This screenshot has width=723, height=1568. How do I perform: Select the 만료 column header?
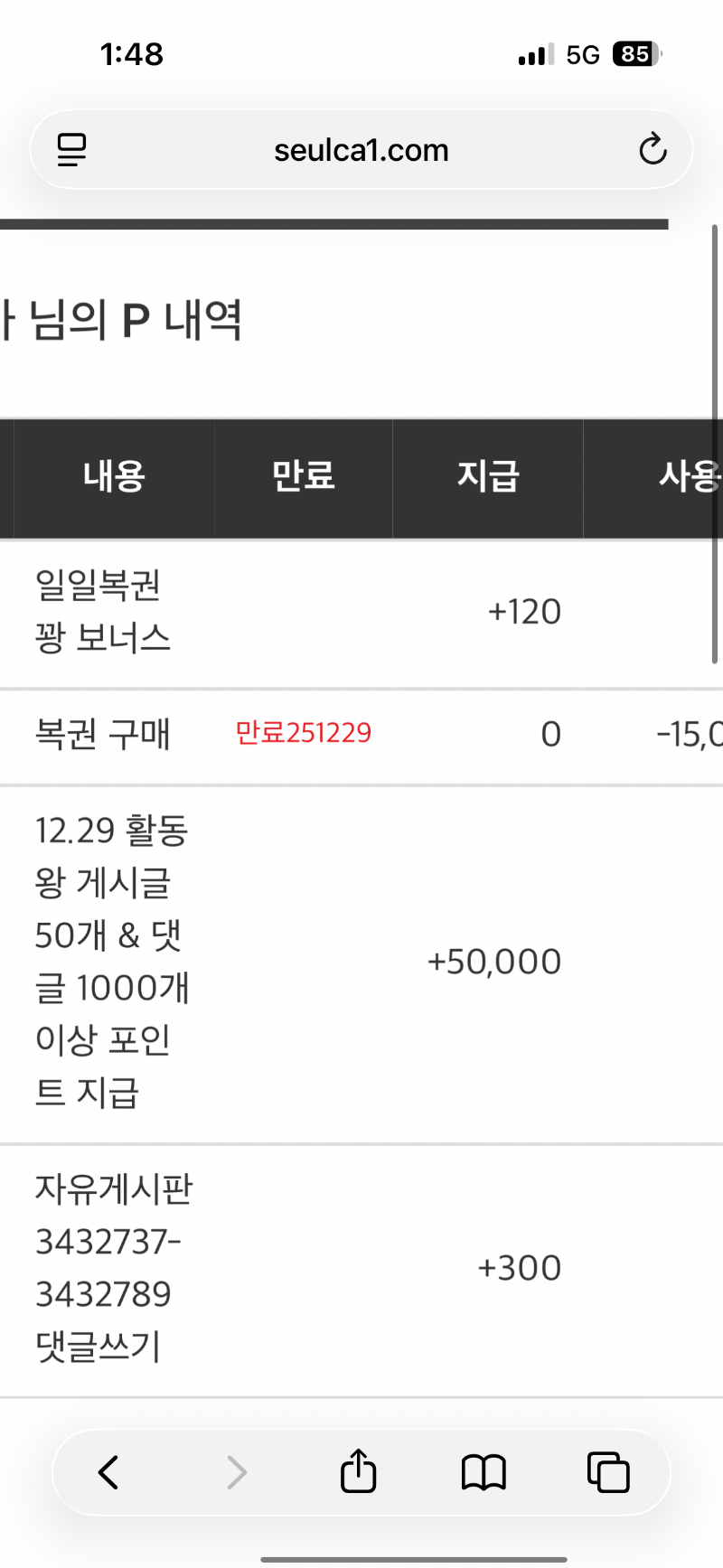pyautogui.click(x=304, y=476)
